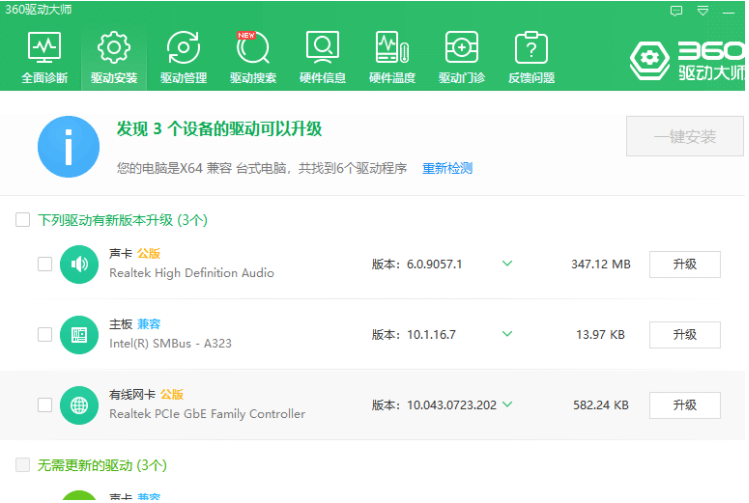Expand version dropdown for network driver 10.043.0723.202
The width and height of the screenshot is (749, 503).
507,405
